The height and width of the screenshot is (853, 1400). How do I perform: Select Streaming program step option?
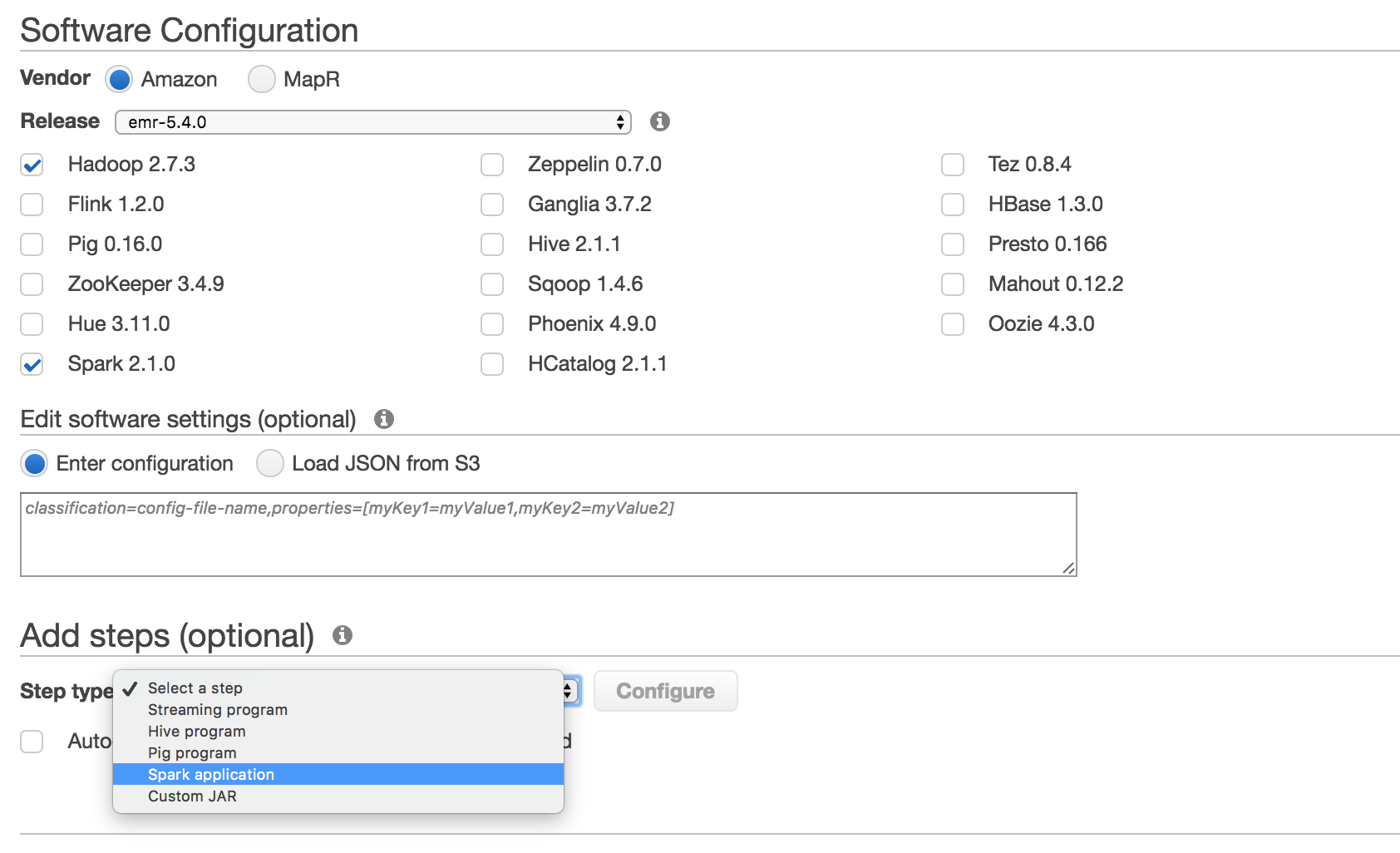point(217,710)
